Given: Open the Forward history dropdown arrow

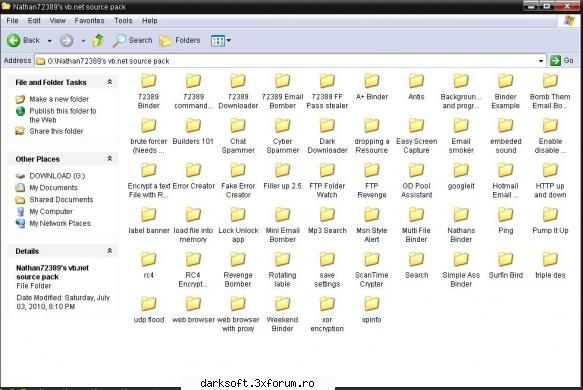Looking at the screenshot, I should tap(83, 41).
